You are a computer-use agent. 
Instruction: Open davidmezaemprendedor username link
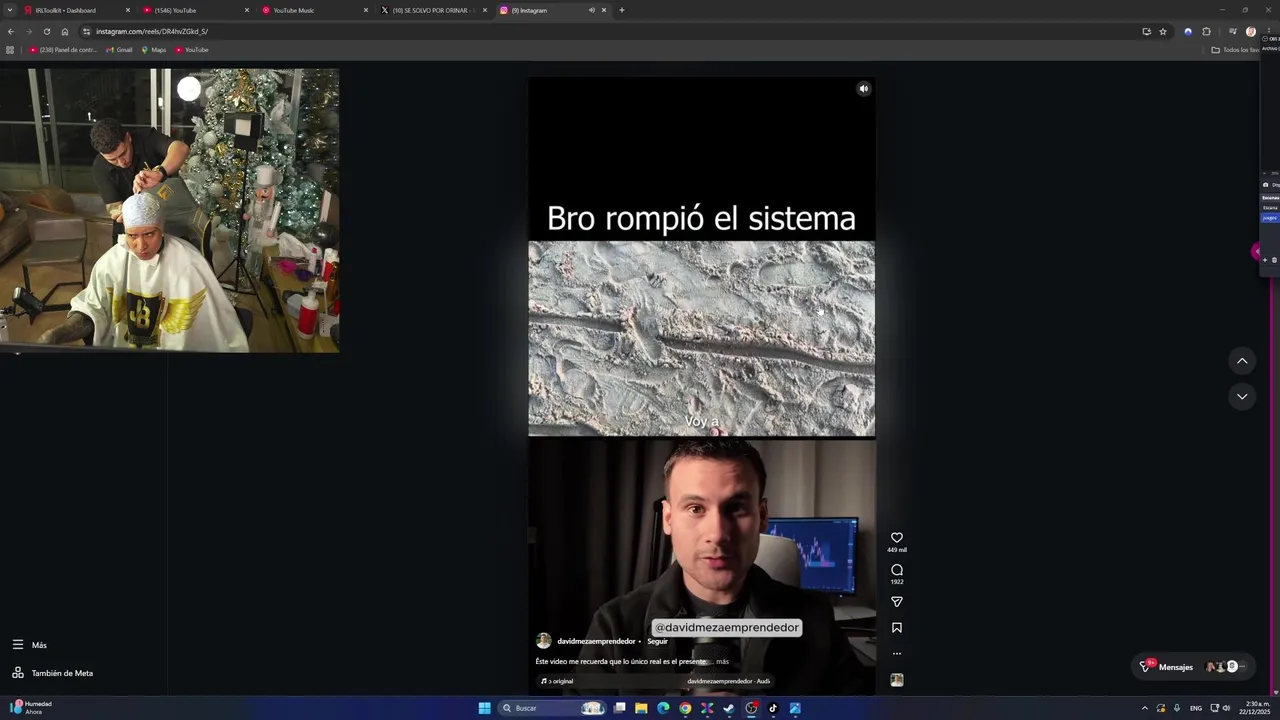(596, 641)
